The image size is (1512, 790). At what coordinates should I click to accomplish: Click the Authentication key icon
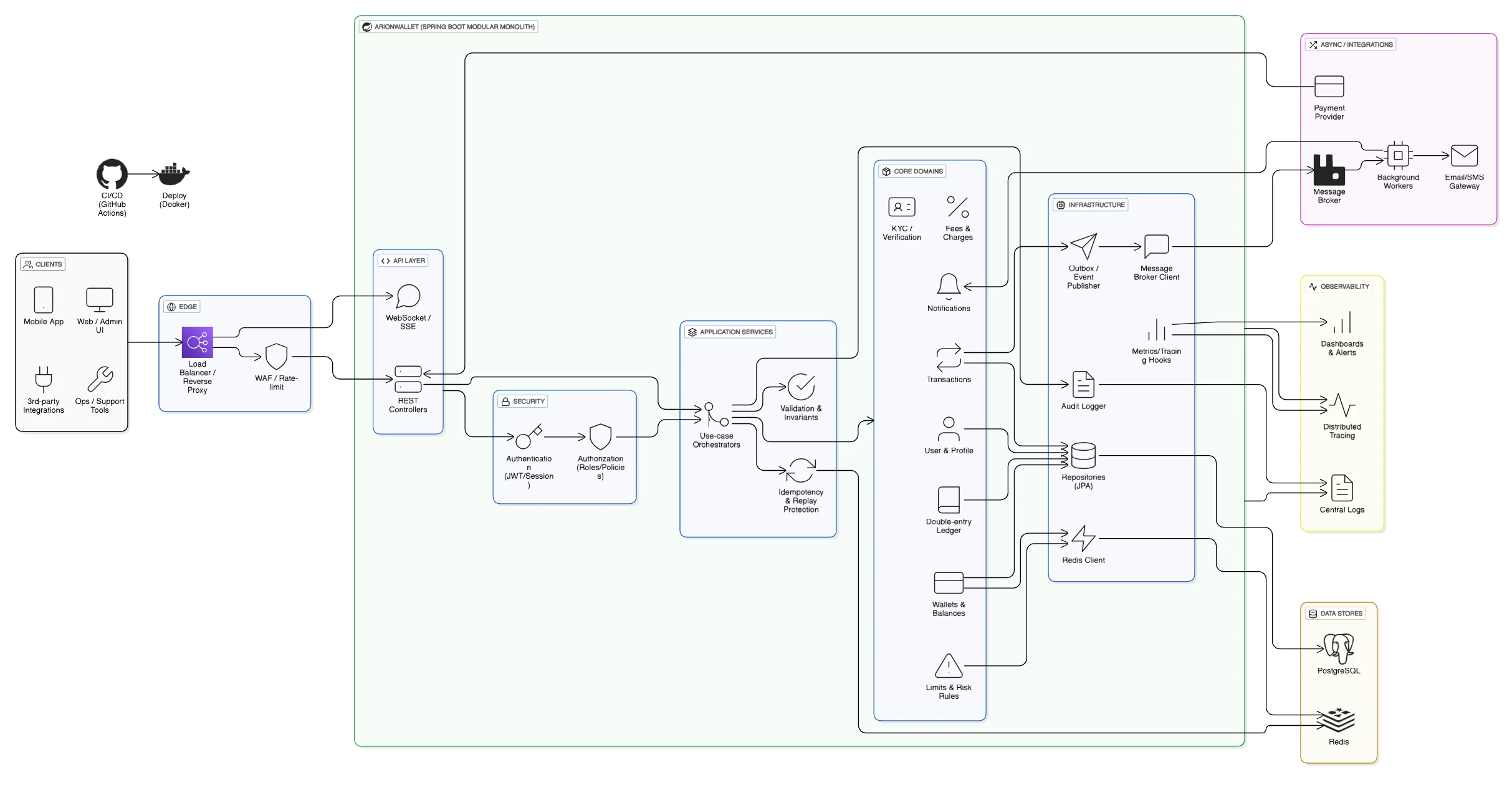coord(529,436)
